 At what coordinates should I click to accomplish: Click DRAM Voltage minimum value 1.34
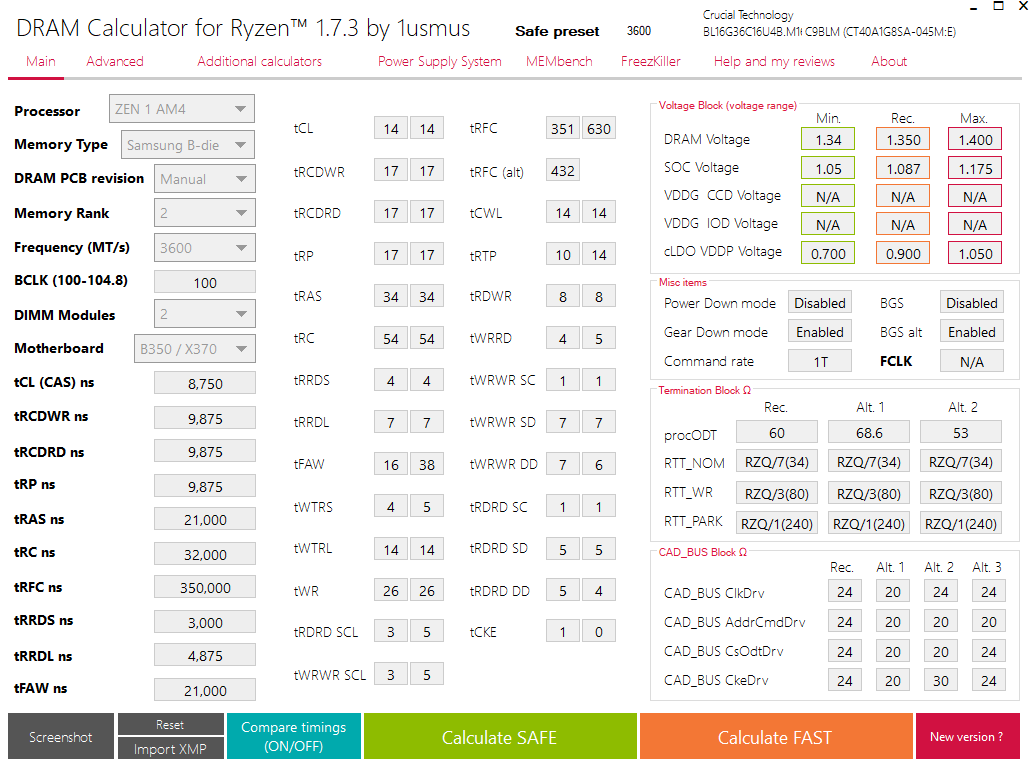click(828, 139)
